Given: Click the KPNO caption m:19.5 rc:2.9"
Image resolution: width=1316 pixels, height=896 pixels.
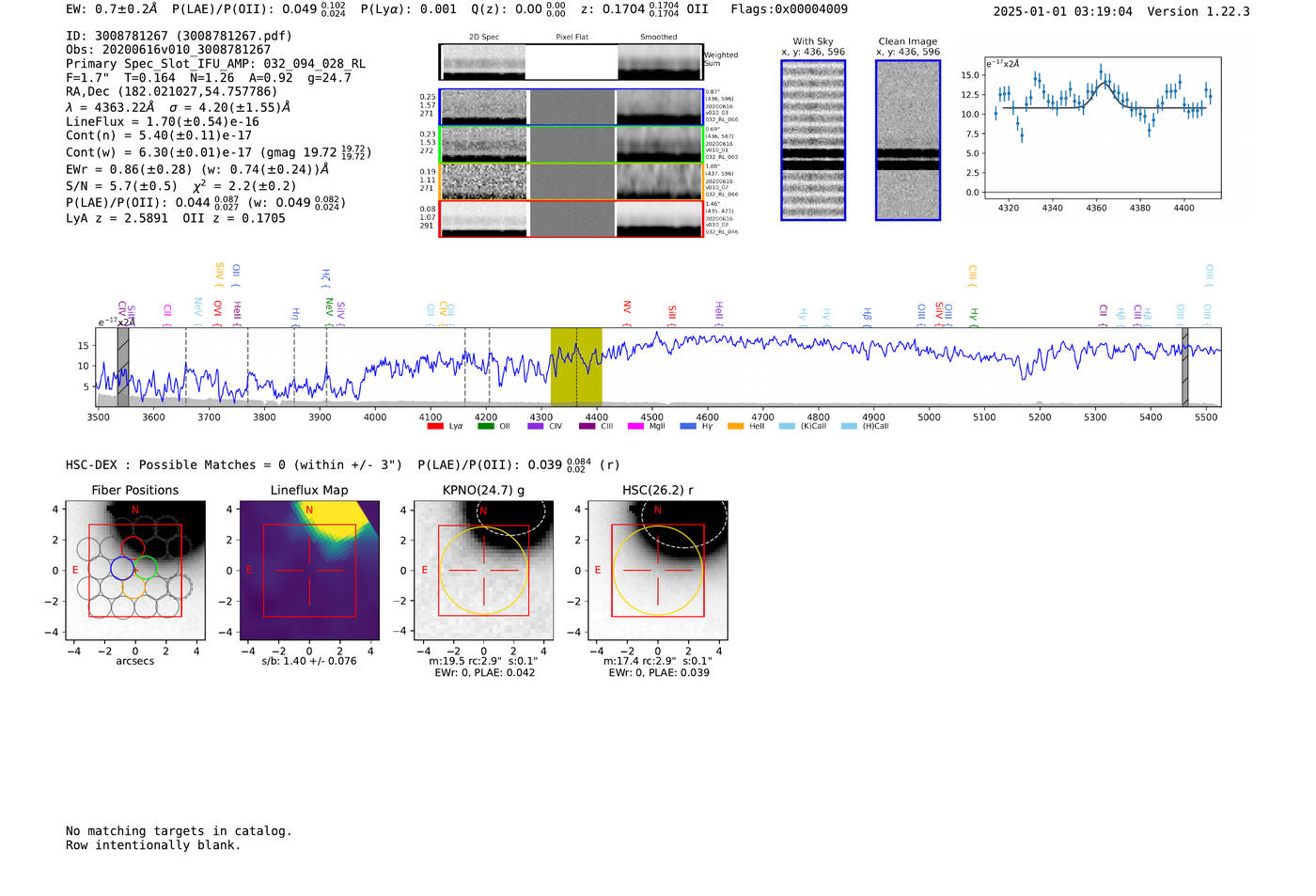Looking at the screenshot, I should coord(483,661).
